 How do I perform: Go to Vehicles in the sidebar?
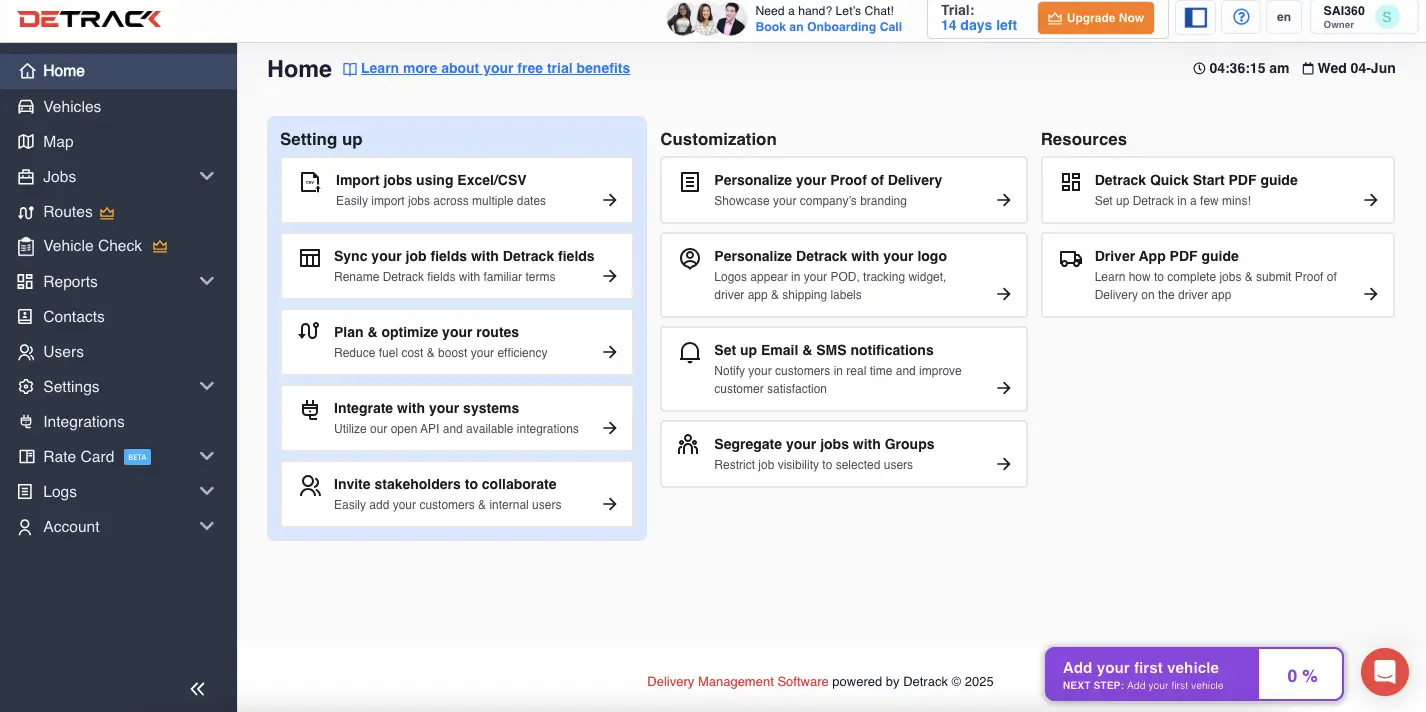[x=118, y=107]
